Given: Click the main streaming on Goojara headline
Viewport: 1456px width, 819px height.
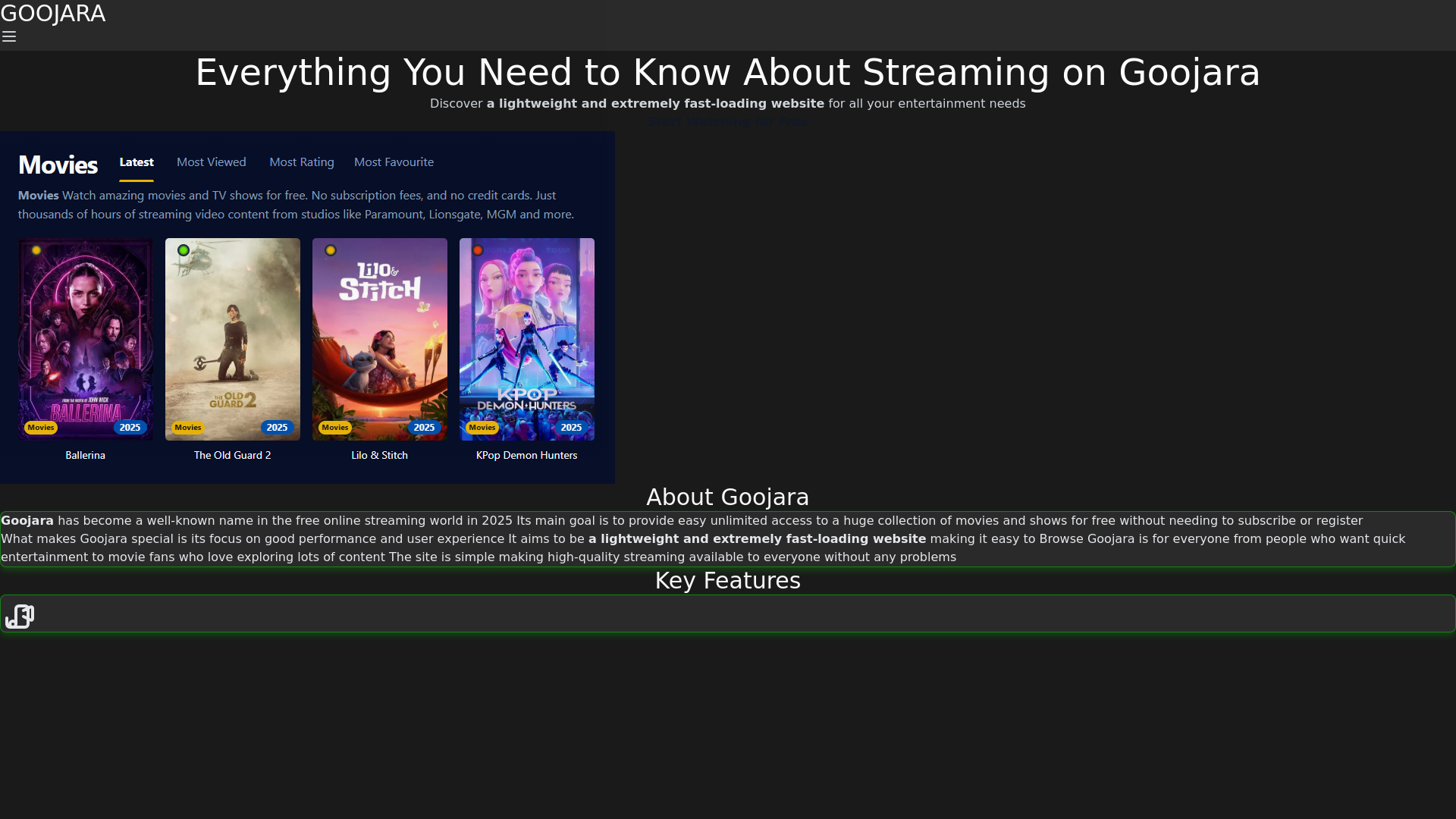Looking at the screenshot, I should pos(728,73).
